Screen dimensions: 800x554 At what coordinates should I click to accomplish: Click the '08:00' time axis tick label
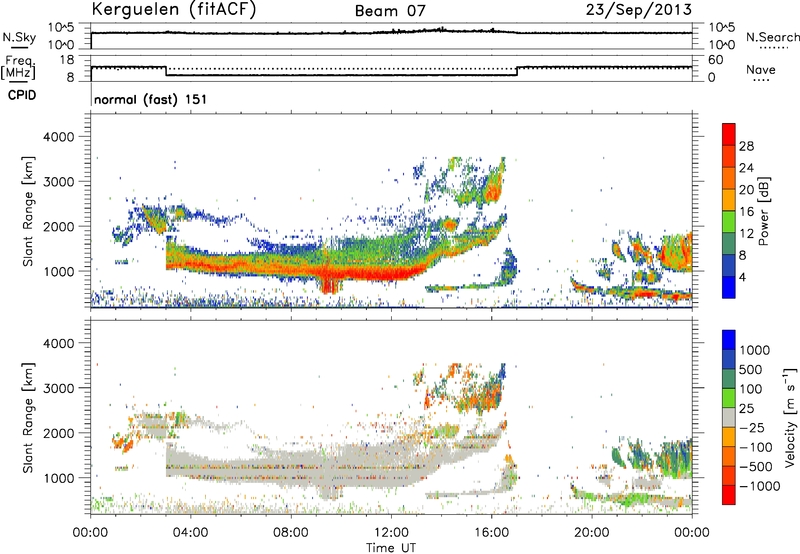tap(291, 533)
